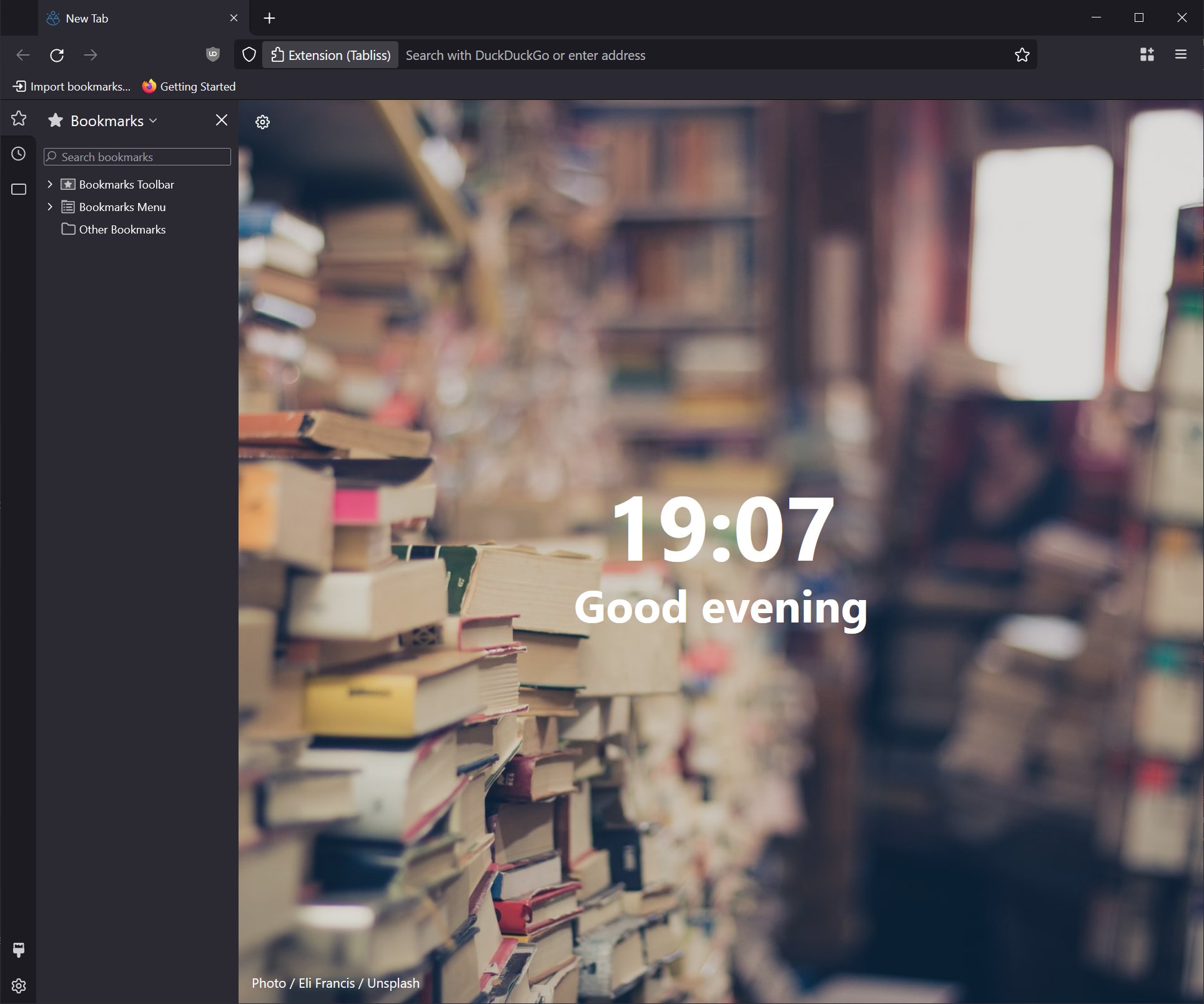Click the uBlock Origin shield icon

(x=213, y=54)
